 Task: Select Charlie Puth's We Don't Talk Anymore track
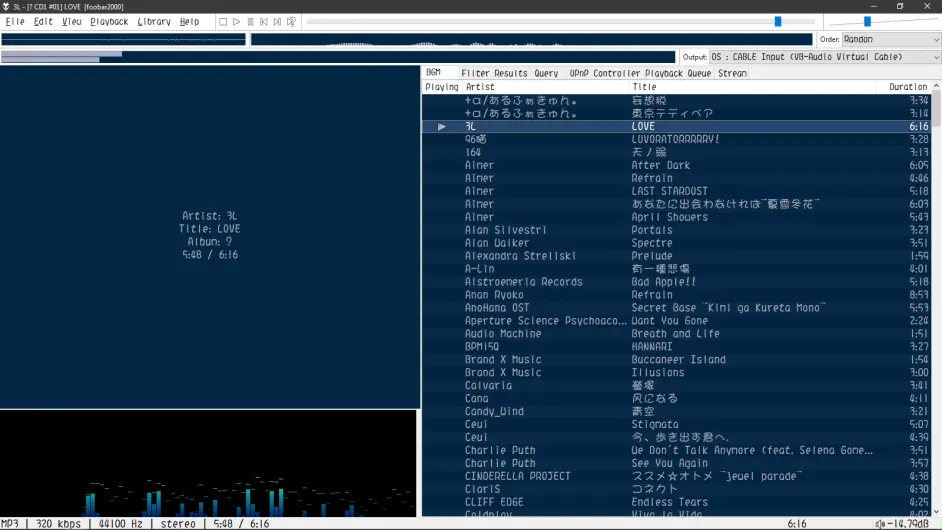[676, 450]
